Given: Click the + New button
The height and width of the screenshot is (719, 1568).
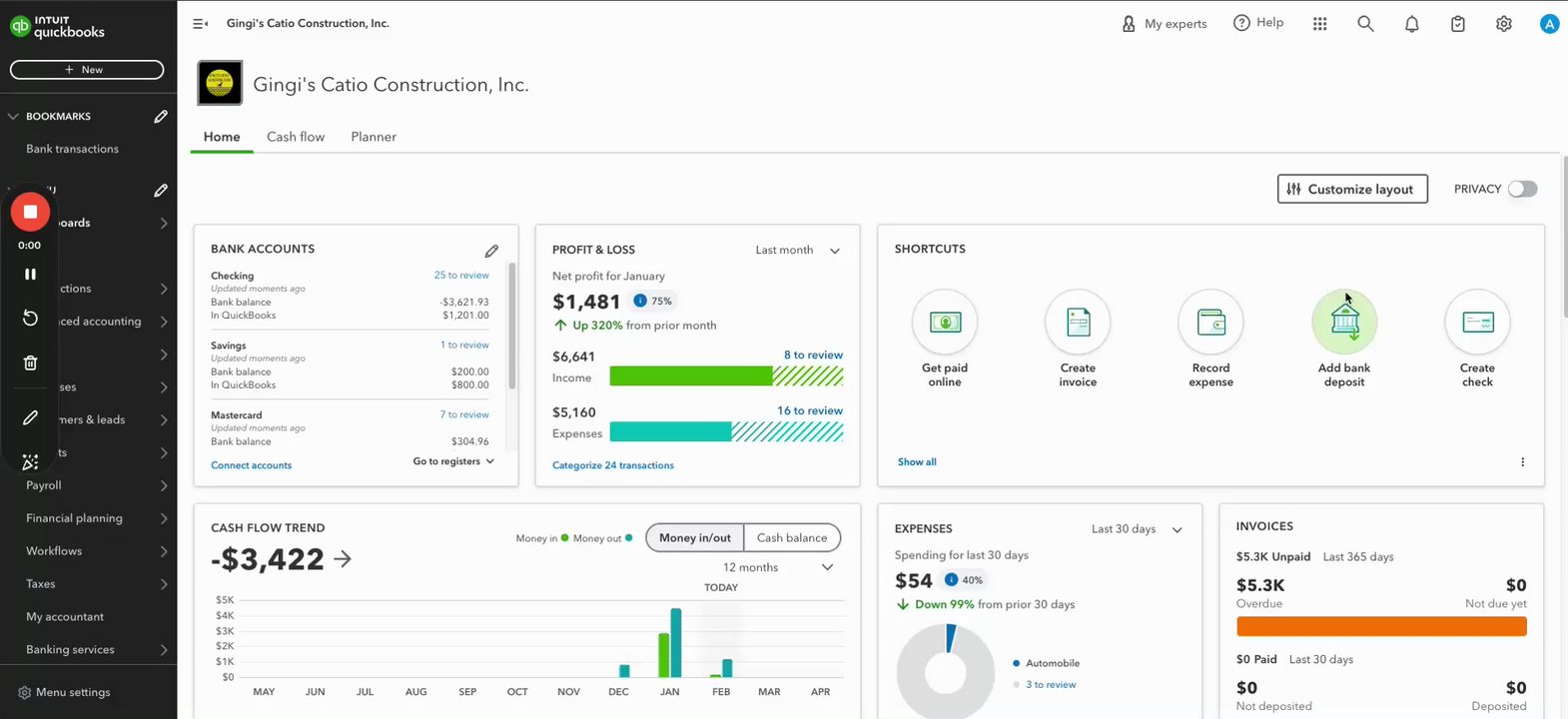Looking at the screenshot, I should (x=87, y=70).
